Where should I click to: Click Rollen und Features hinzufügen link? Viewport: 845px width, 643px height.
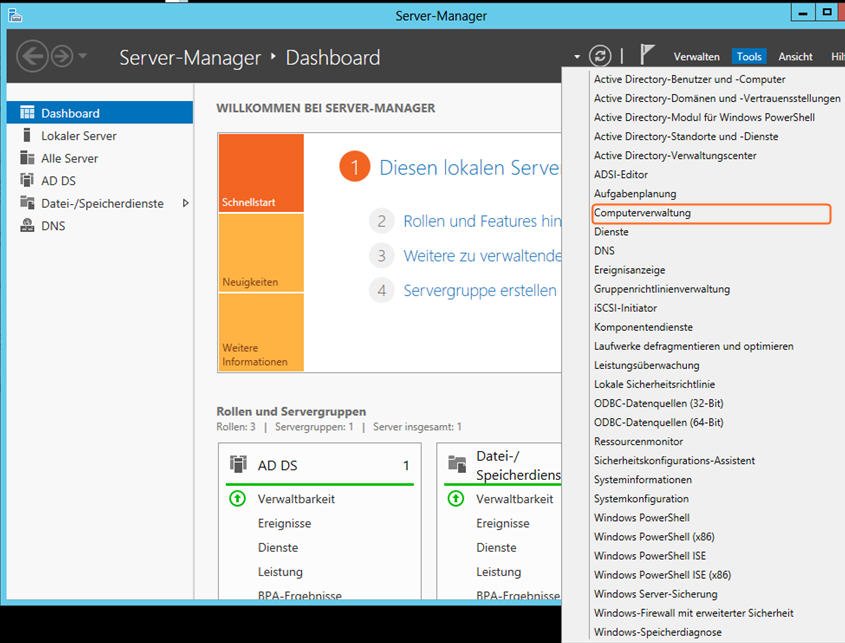482,221
